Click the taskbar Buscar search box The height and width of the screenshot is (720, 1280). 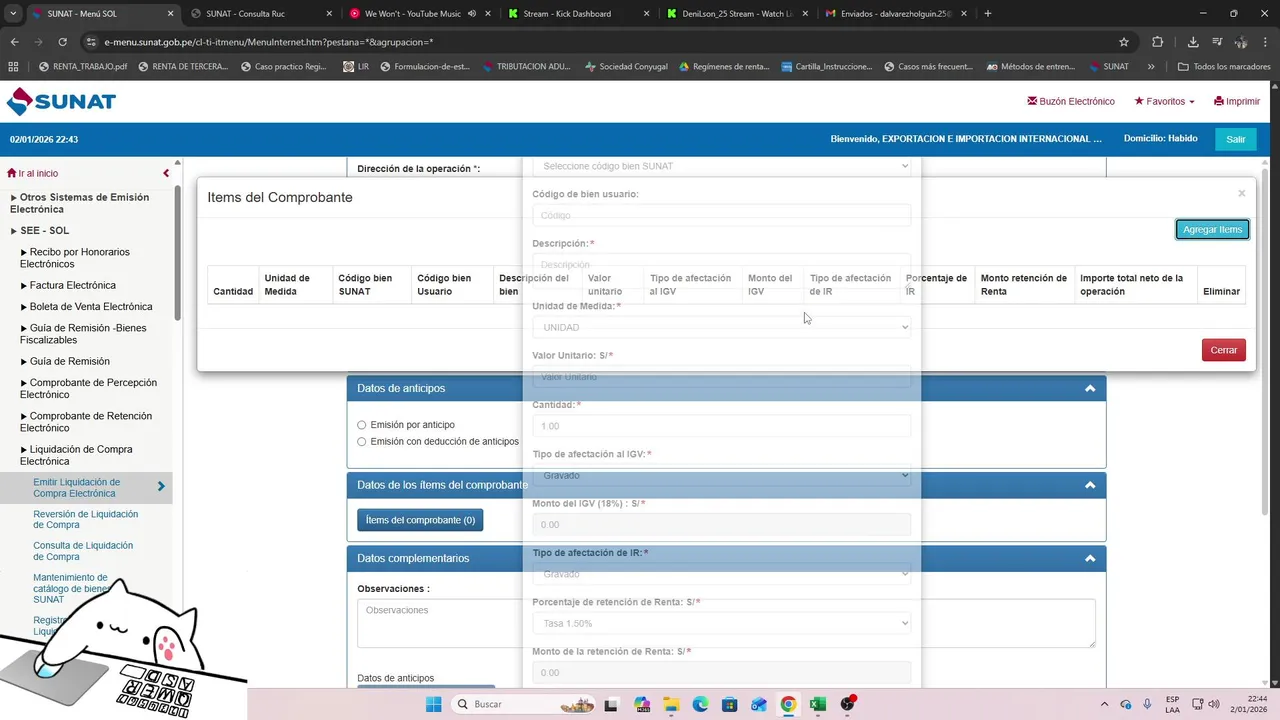click(524, 704)
